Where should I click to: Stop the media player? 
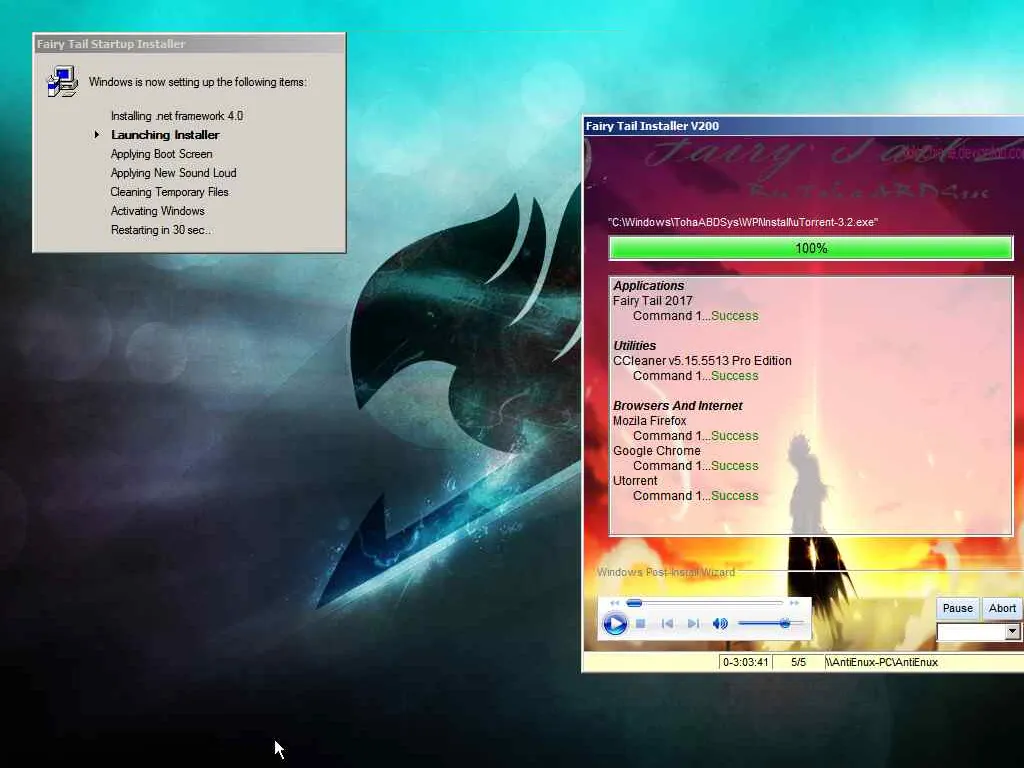[641, 624]
